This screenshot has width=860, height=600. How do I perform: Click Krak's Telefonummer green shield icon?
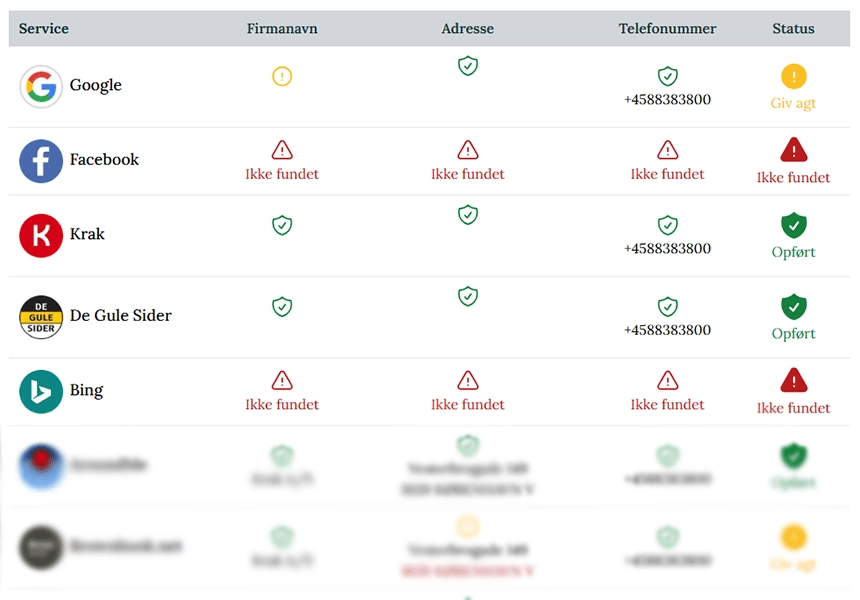coord(667,225)
